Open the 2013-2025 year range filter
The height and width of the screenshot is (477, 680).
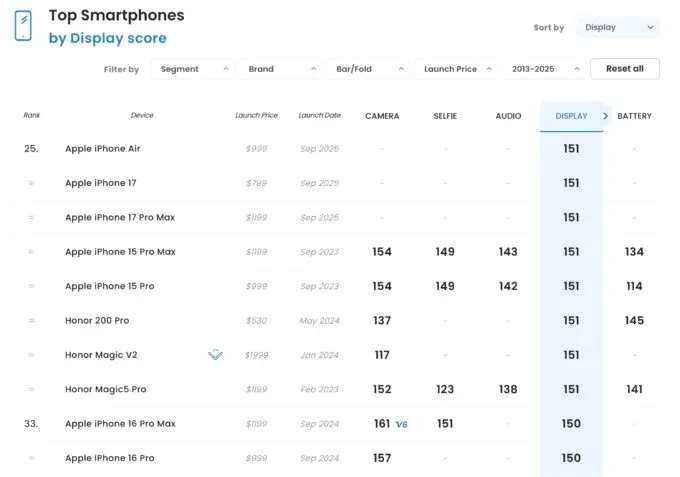click(x=543, y=69)
